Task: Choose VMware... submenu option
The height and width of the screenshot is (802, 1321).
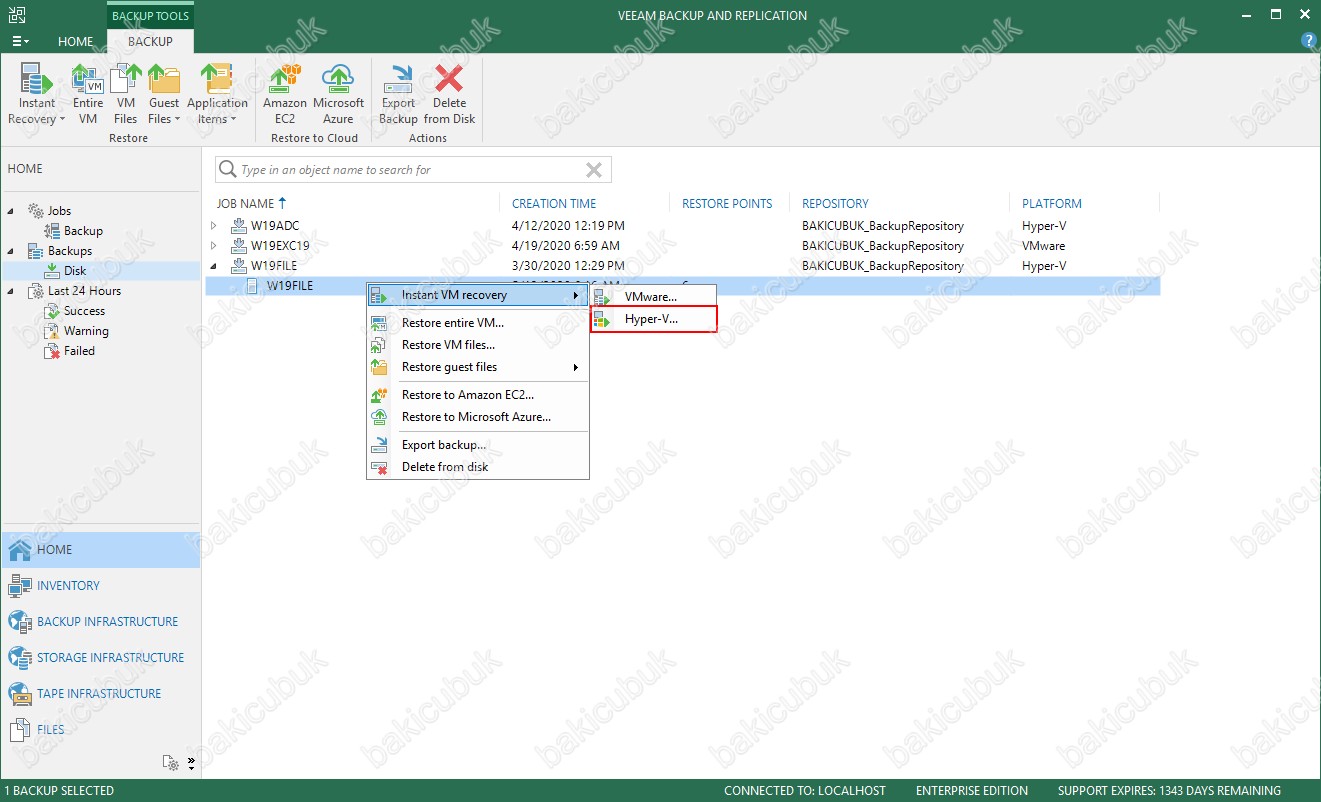Action: (653, 297)
